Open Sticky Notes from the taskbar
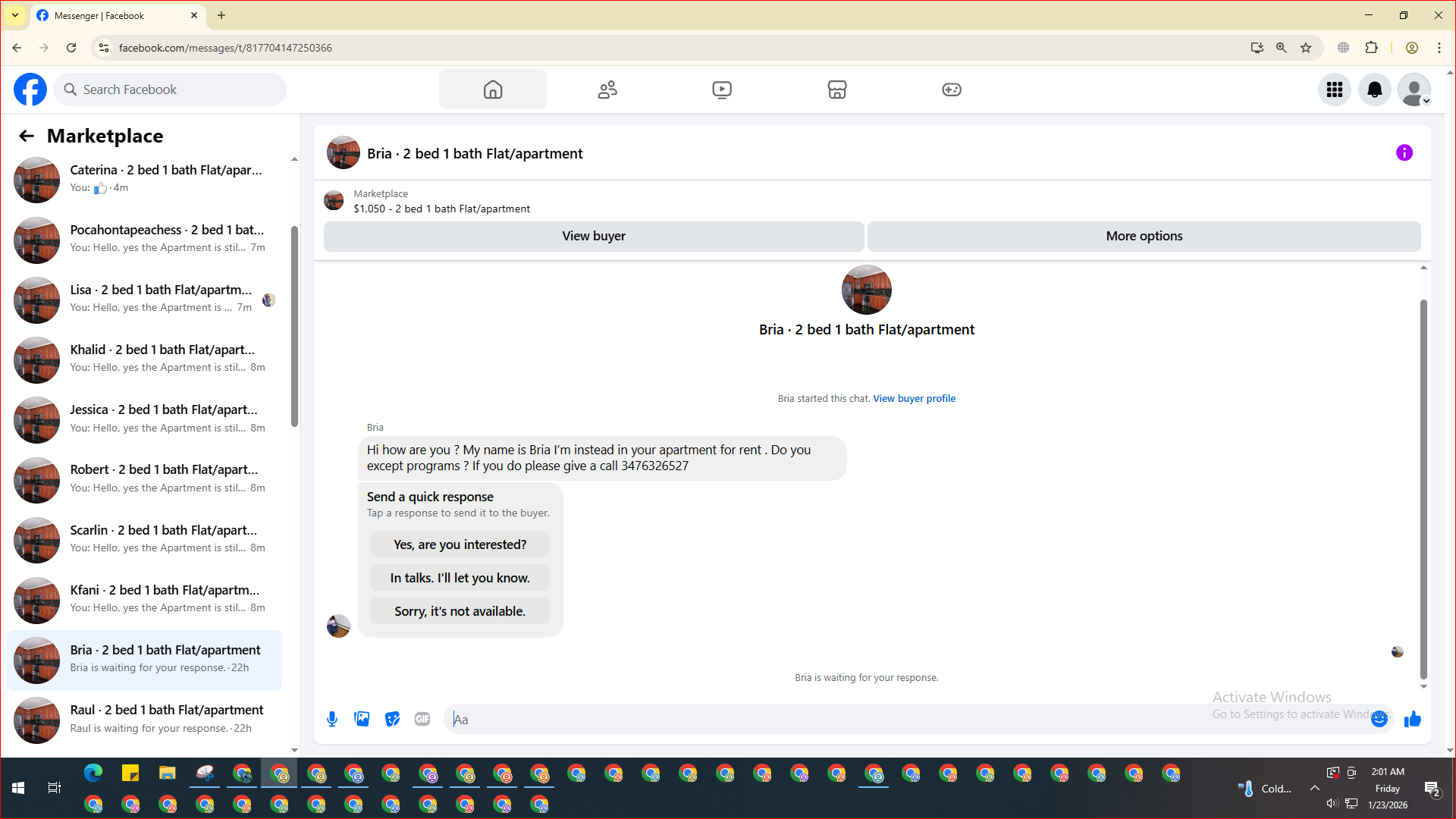The width and height of the screenshot is (1456, 819). tap(130, 773)
